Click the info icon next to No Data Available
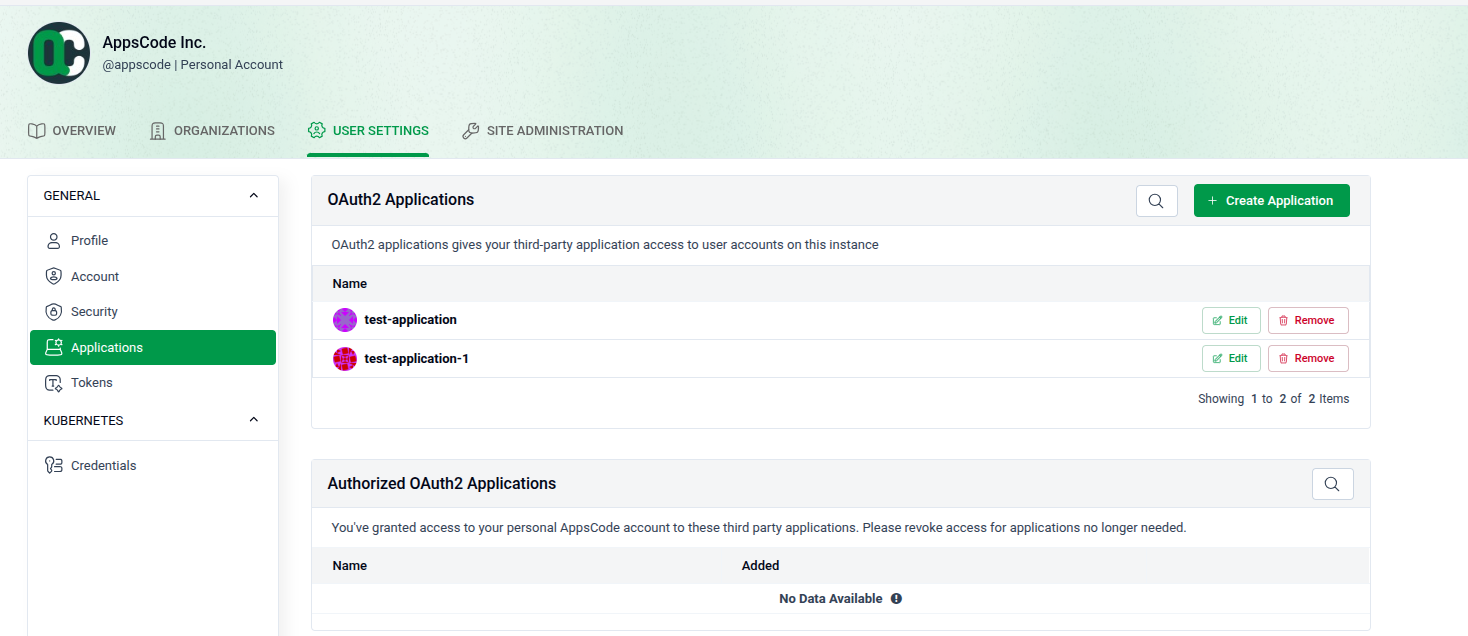The image size is (1468, 636). (x=896, y=598)
